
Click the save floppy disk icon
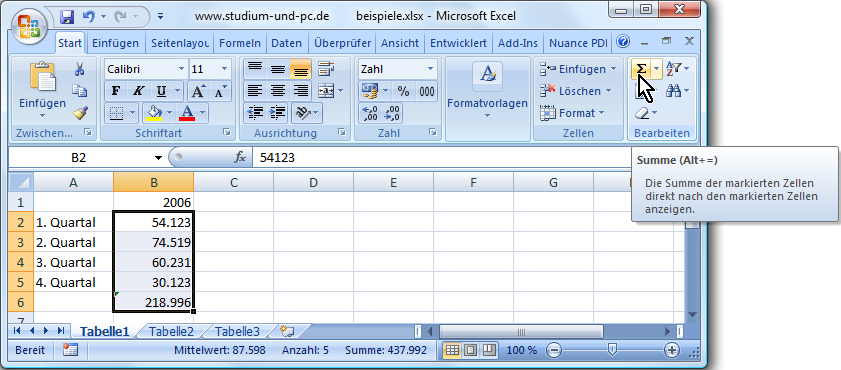tap(67, 17)
